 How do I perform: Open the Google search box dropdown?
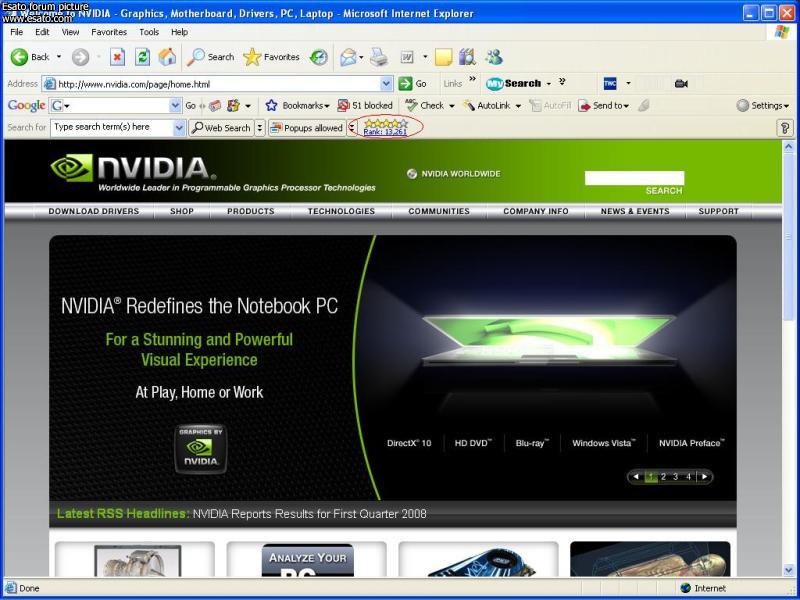[x=175, y=106]
